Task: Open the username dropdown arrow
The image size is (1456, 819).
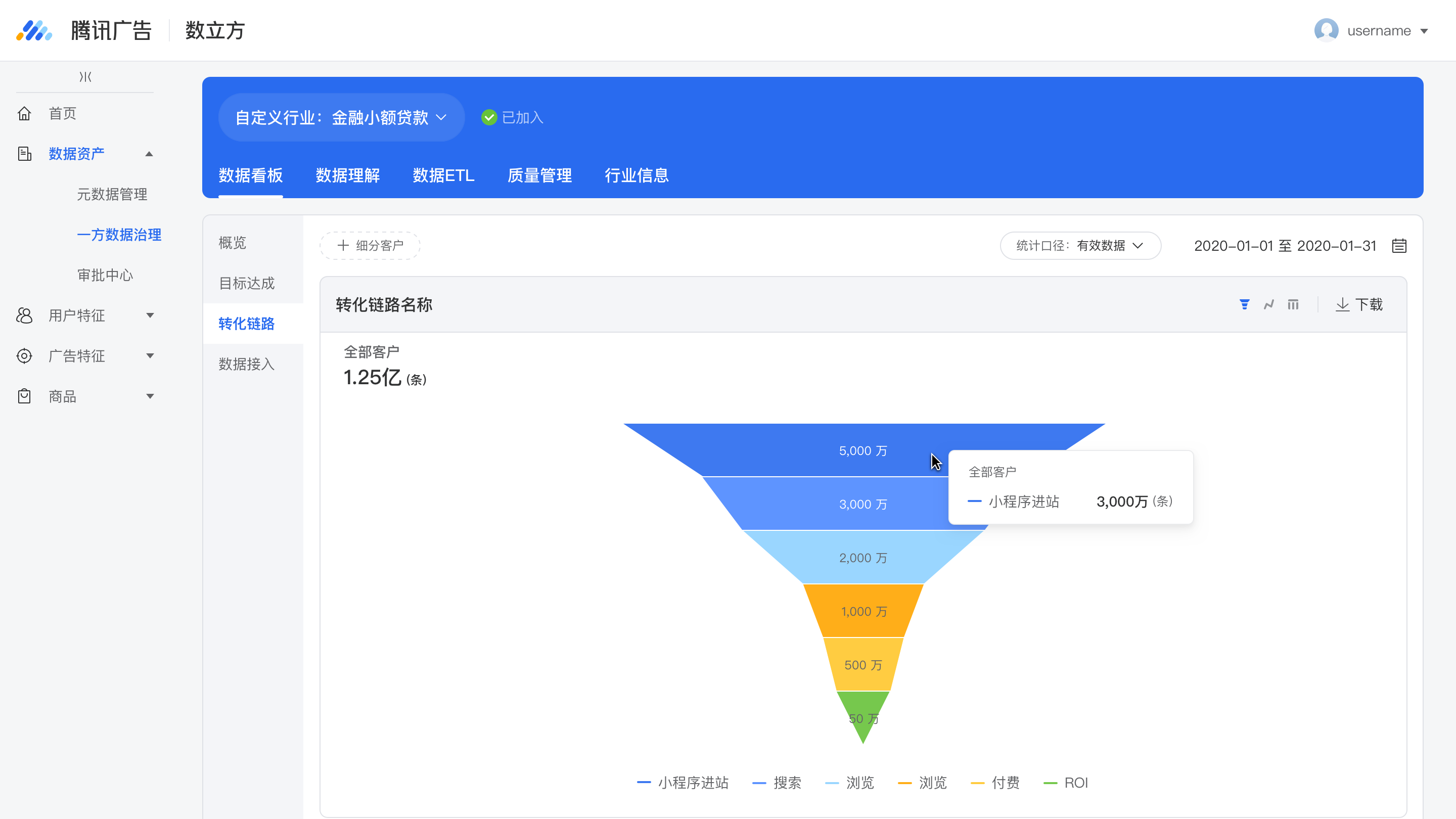Action: (x=1424, y=31)
